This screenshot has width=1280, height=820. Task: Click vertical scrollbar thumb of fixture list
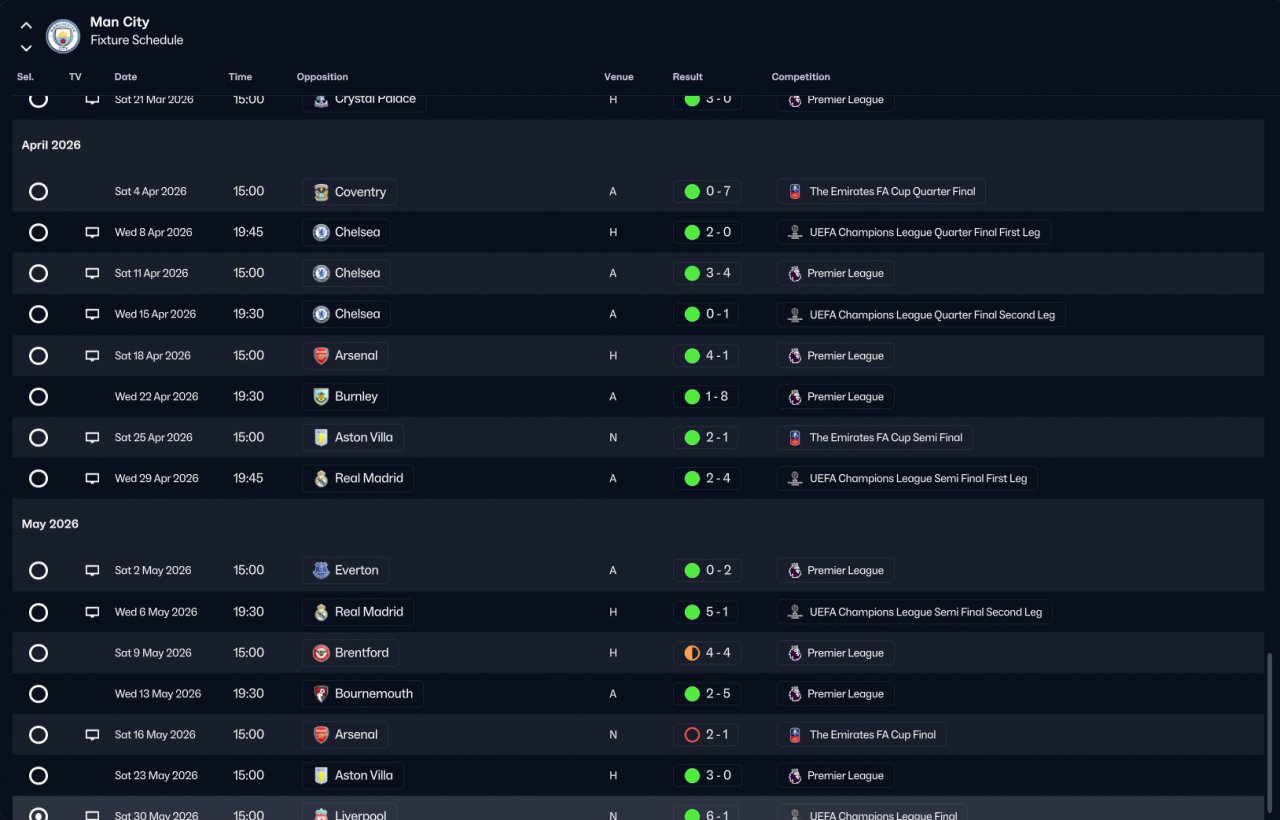point(1271,735)
